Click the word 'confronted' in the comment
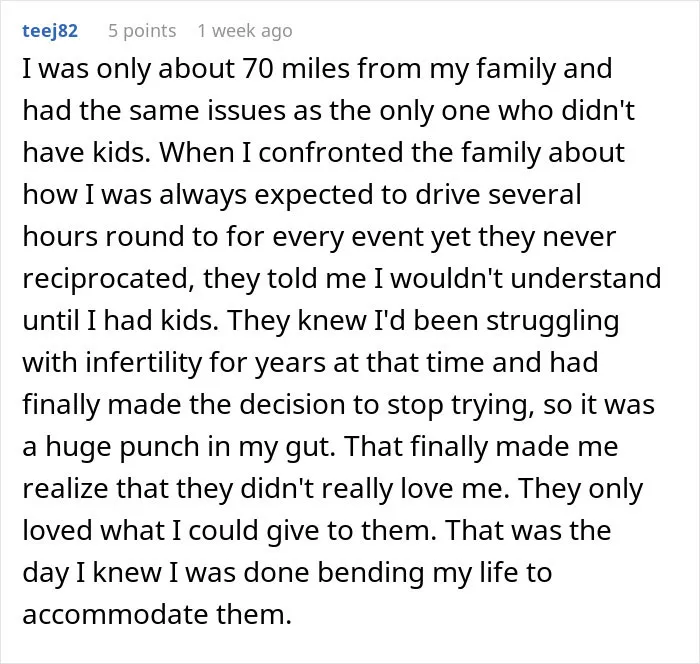The image size is (700, 664). (x=331, y=153)
